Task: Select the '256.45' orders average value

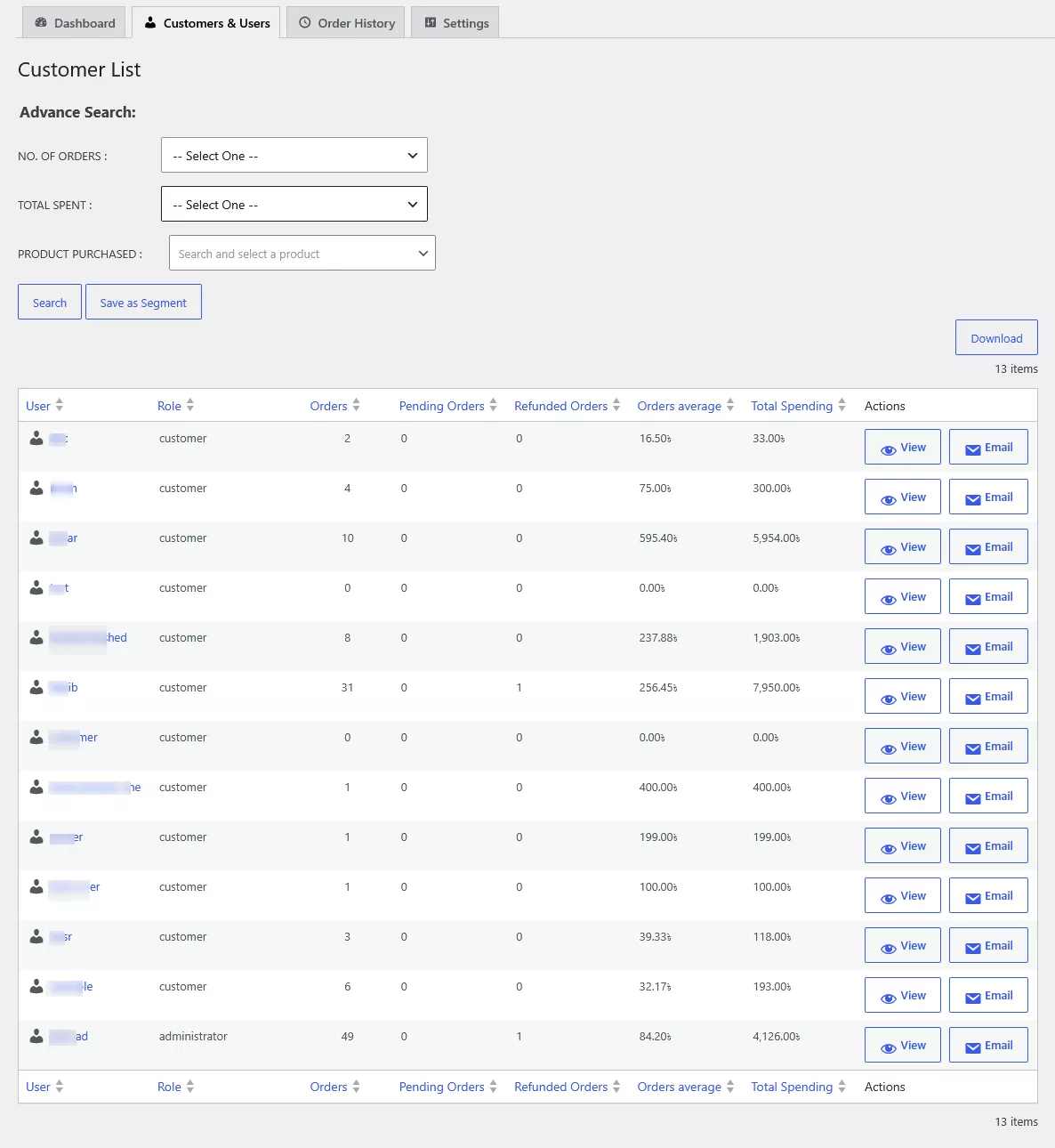Action: point(658,687)
